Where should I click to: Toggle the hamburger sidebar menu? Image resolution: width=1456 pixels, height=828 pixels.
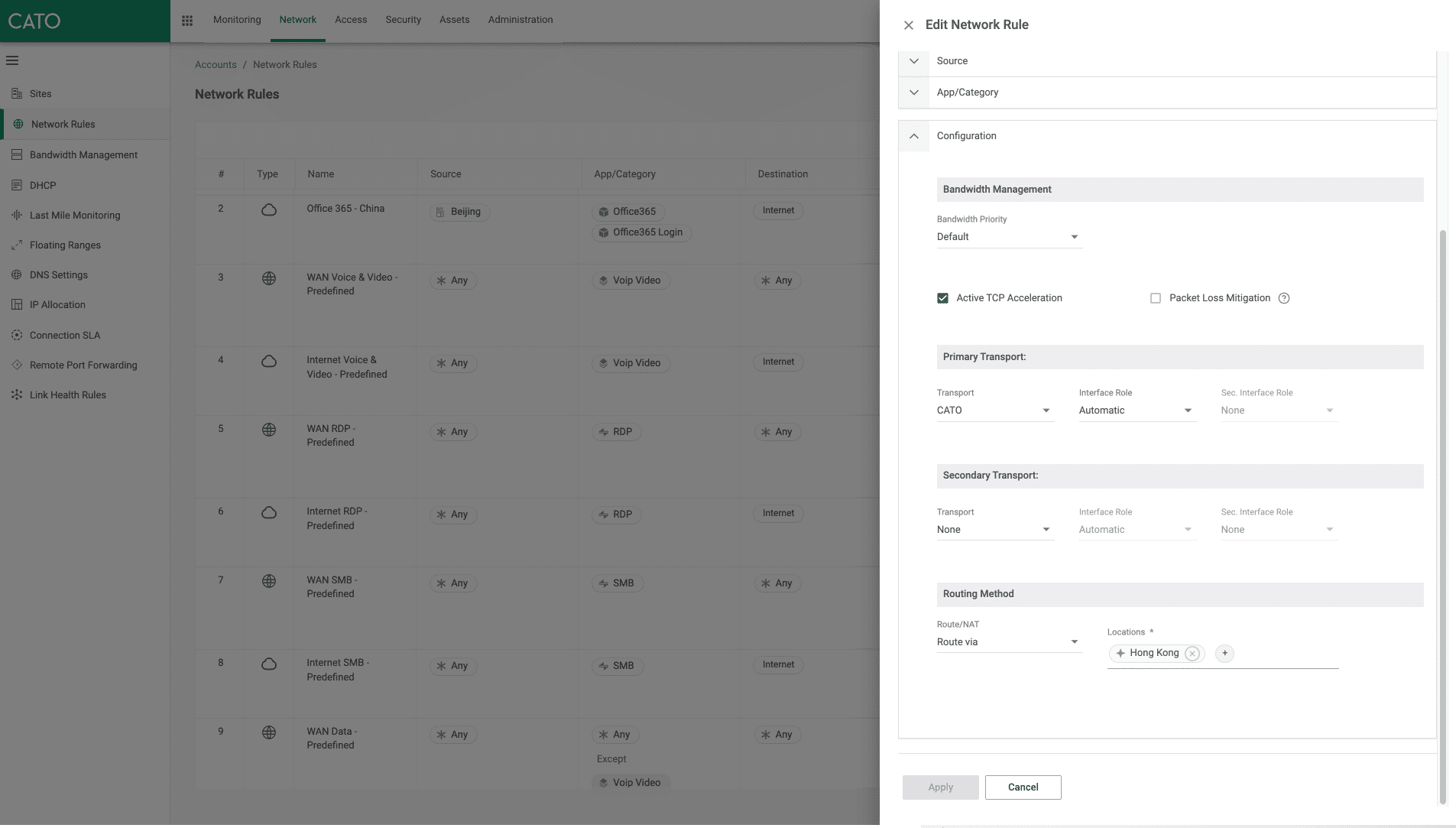[12, 60]
